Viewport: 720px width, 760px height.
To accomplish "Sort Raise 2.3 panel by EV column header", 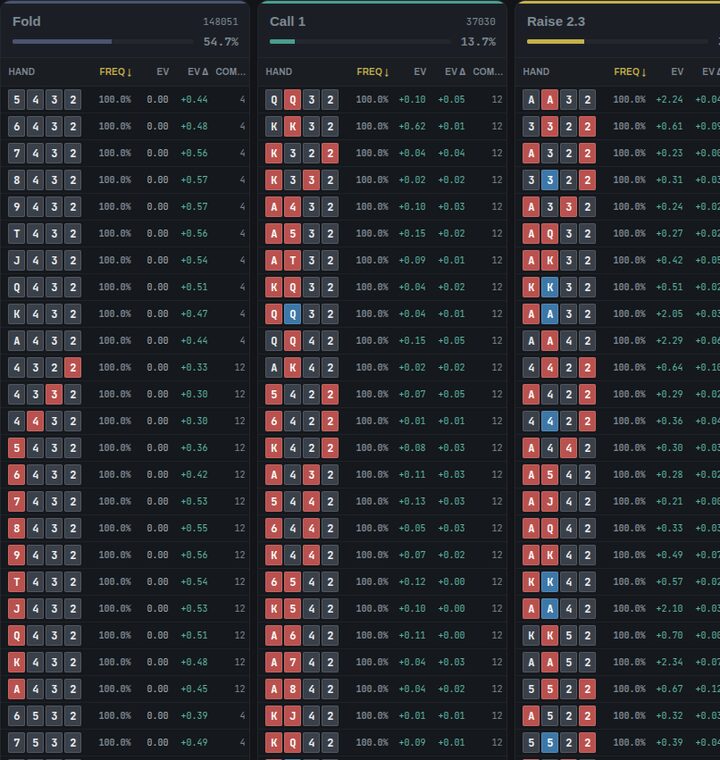I will click(677, 72).
